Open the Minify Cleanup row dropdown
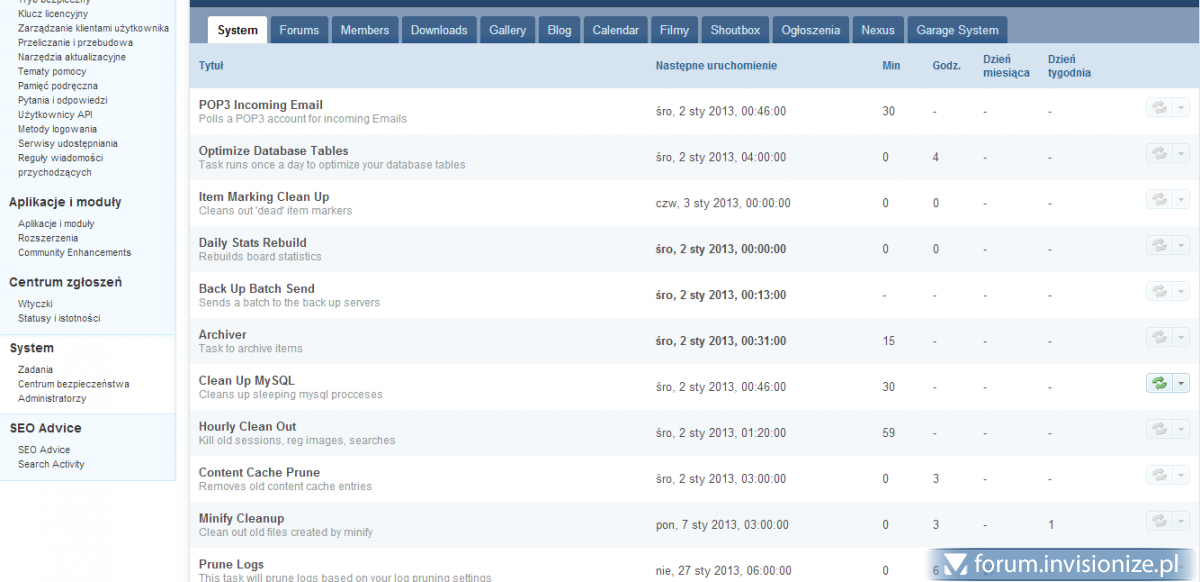This screenshot has width=1200, height=582. [1181, 521]
